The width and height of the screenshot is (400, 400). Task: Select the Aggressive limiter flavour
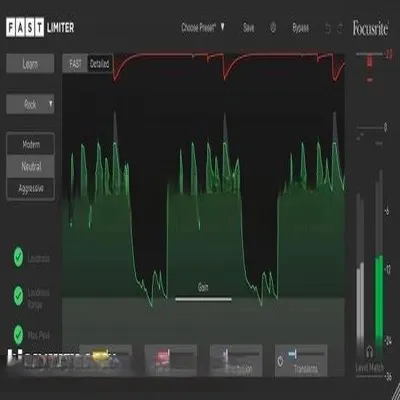coord(31,188)
